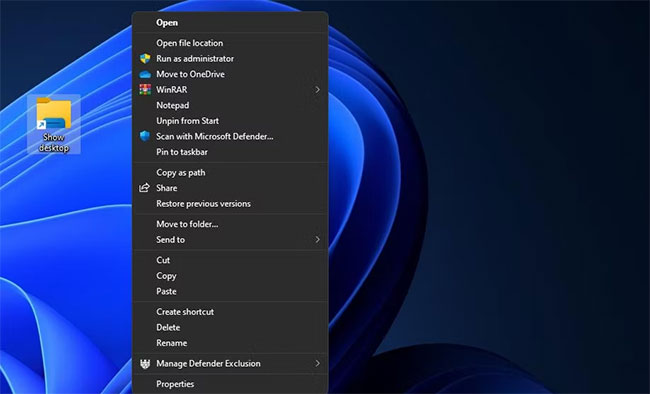Select Unpin from Start
This screenshot has width=650, height=394.
point(230,121)
